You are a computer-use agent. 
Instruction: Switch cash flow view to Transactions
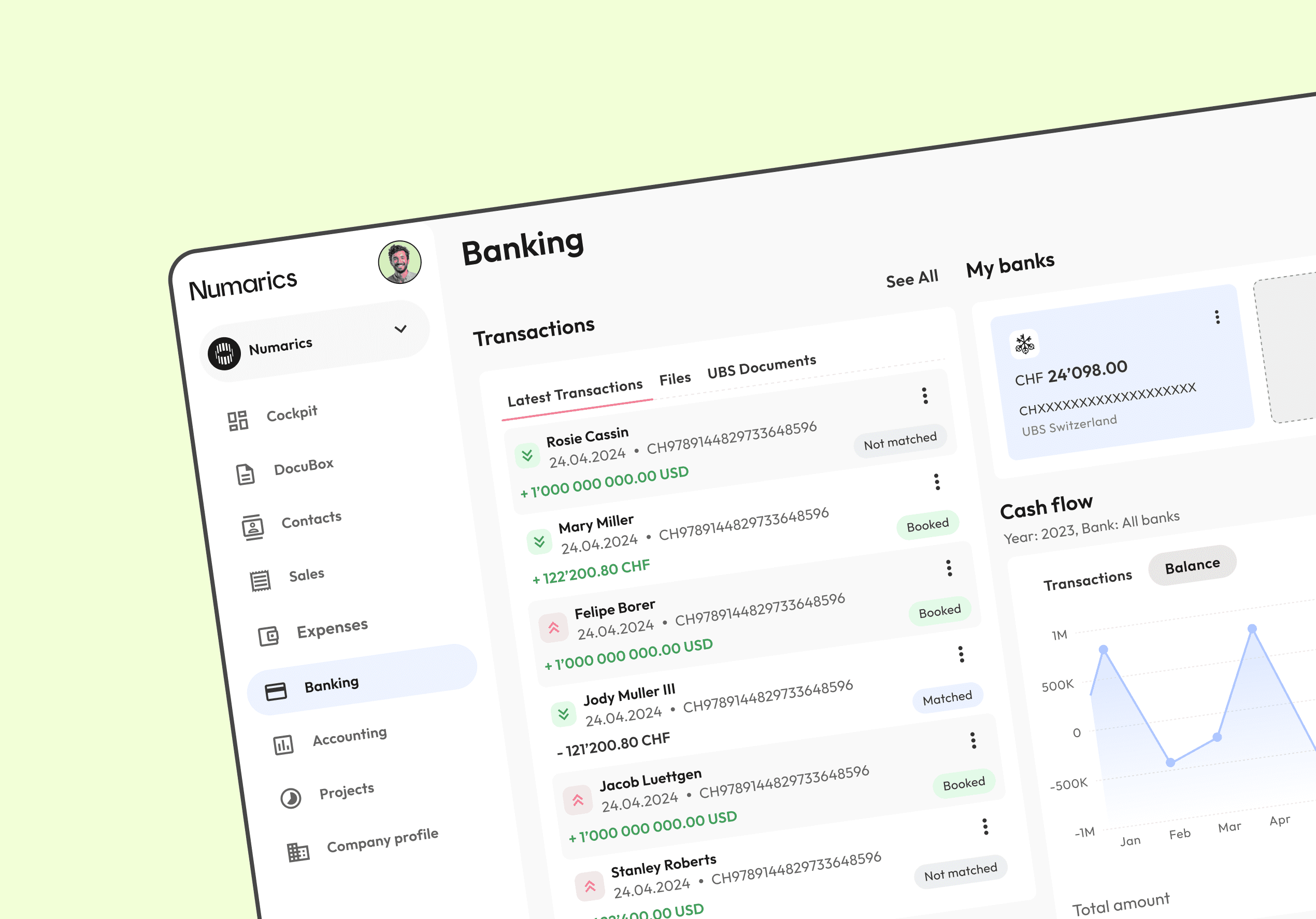pos(1088,580)
